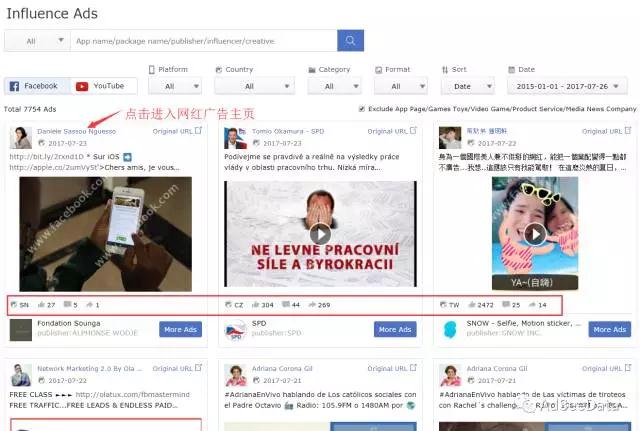Click the SPD publisher flag logo
The width and height of the screenshot is (640, 431).
click(x=236, y=329)
